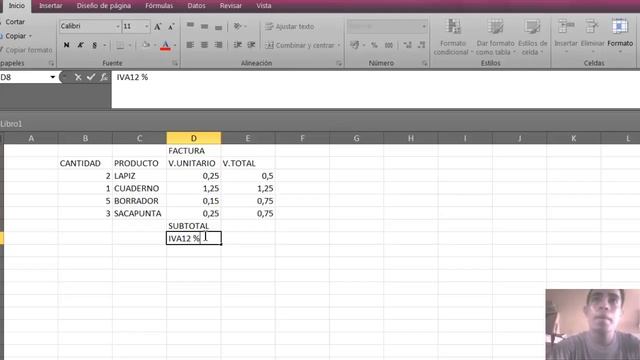The image size is (640, 360).
Task: Open the Name Box dropdown arrow
Action: click(x=53, y=77)
